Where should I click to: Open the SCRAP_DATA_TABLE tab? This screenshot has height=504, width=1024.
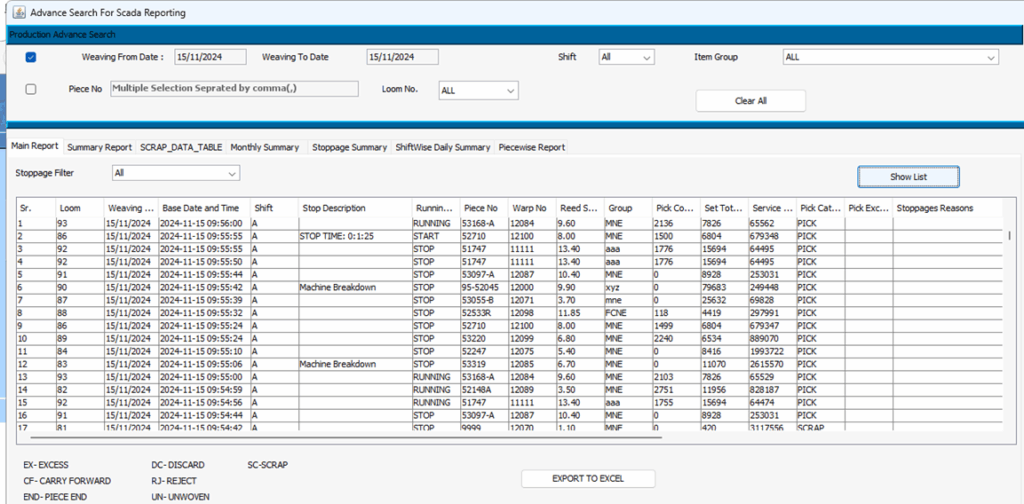coord(181,147)
